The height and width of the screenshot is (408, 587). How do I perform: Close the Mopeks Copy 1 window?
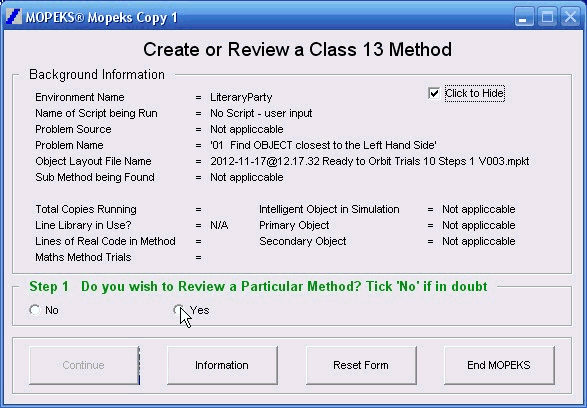[571, 17]
